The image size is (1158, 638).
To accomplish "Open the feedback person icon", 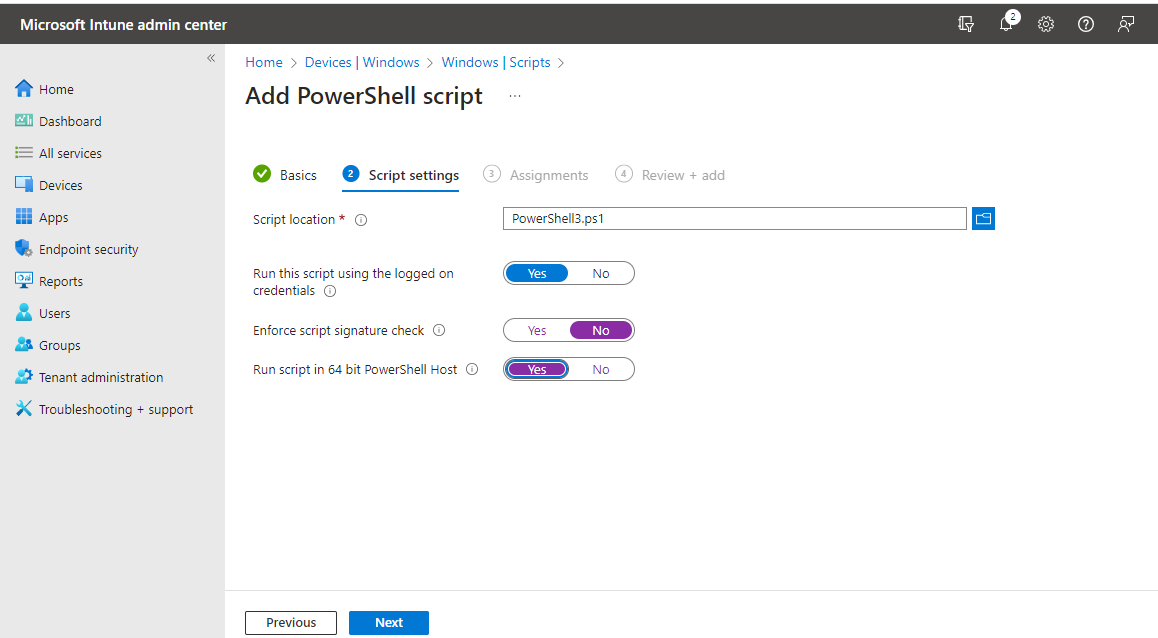I will click(1126, 24).
